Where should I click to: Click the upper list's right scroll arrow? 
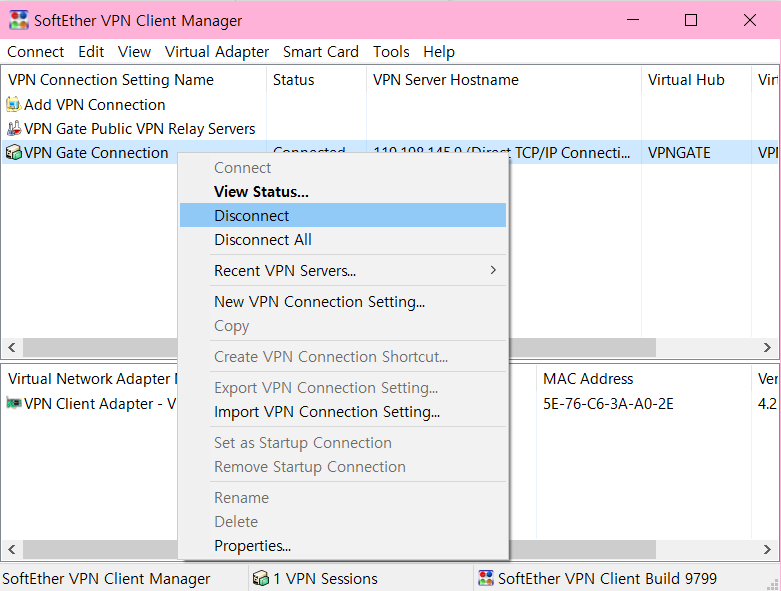coord(767,347)
